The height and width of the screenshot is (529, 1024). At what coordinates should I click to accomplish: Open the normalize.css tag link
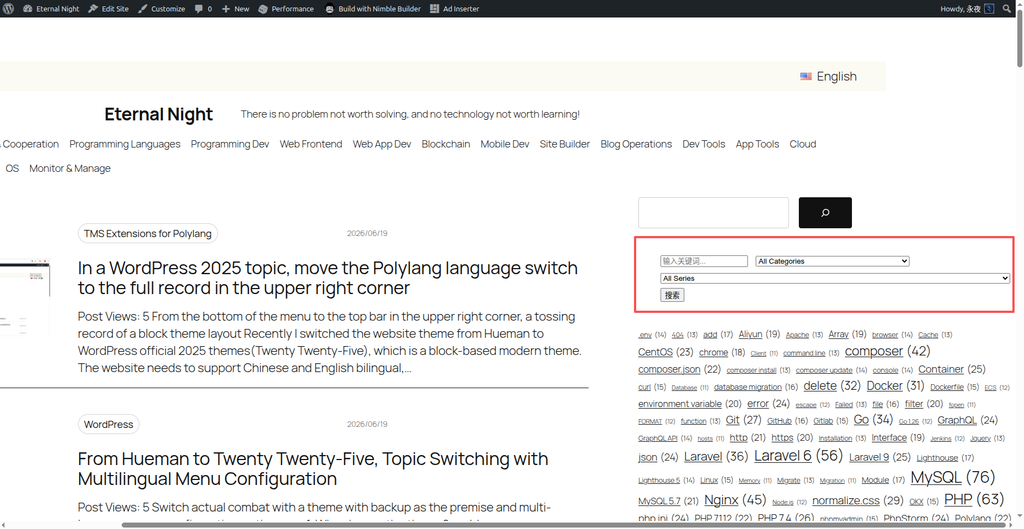tap(846, 500)
